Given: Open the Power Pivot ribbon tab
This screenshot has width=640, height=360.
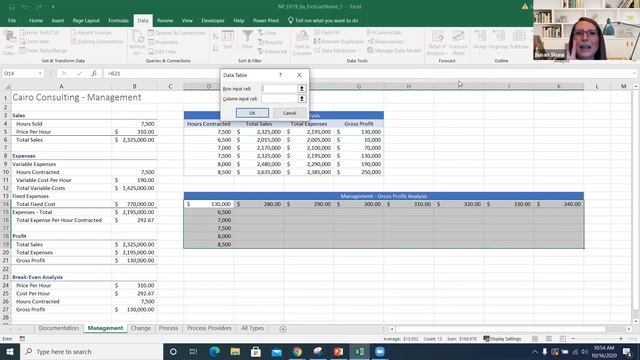Looking at the screenshot, I should (266, 20).
